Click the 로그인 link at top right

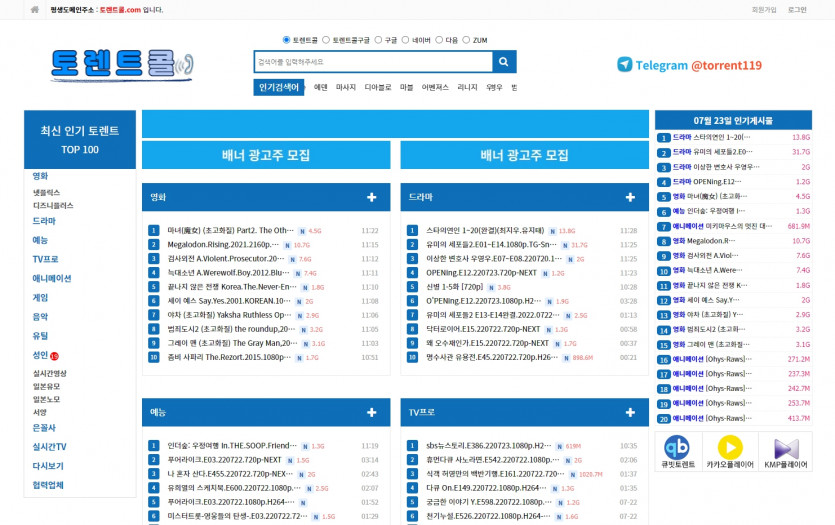(x=797, y=9)
